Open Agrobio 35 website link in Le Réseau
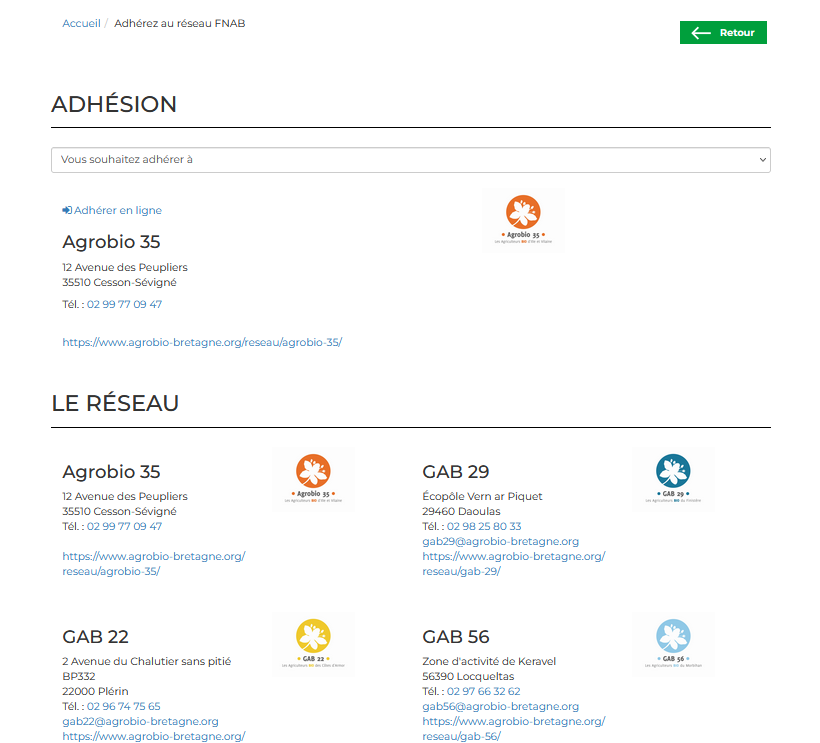 154,564
